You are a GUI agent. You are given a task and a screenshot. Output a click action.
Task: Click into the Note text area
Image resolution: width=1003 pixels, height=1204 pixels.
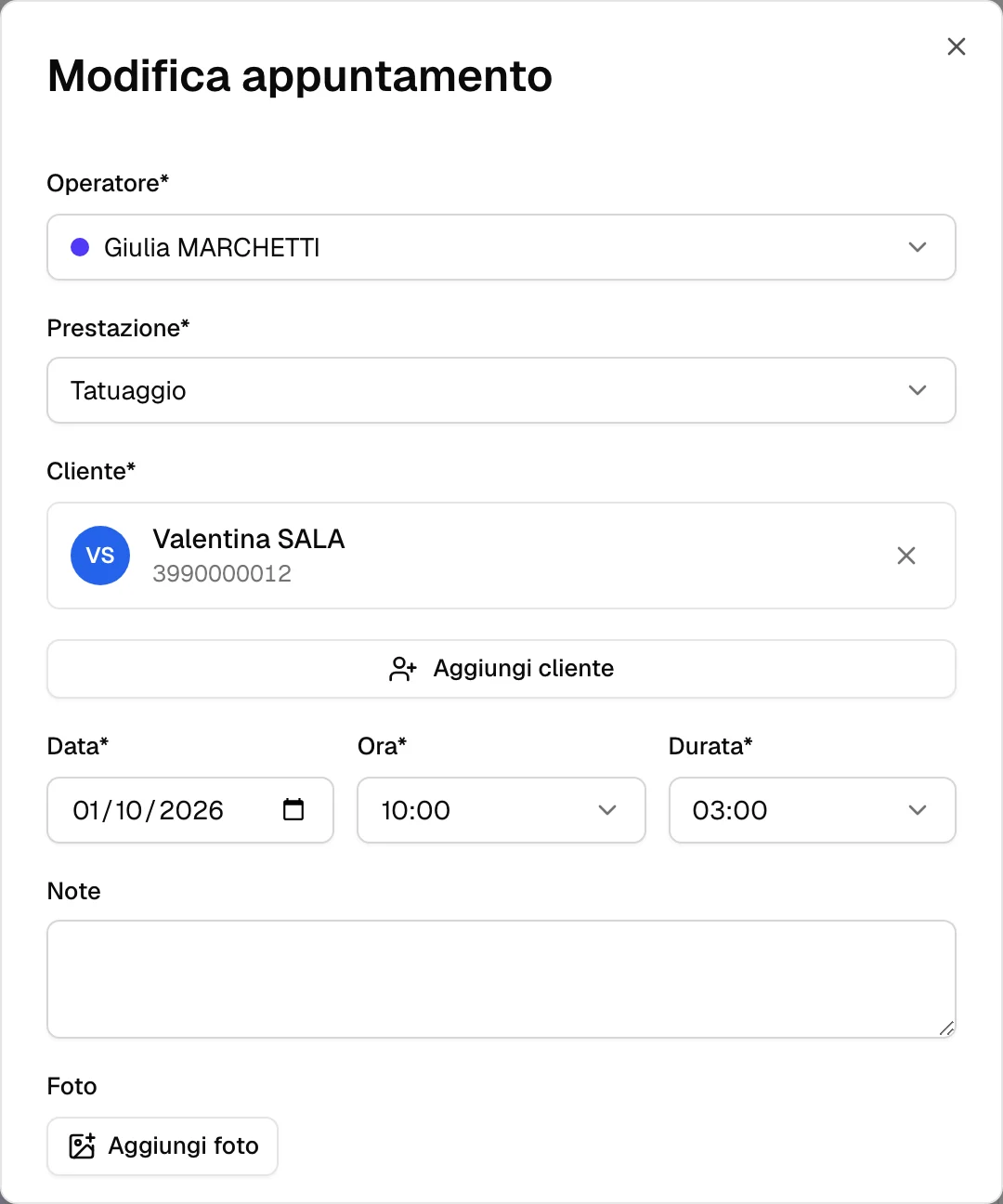[x=501, y=979]
